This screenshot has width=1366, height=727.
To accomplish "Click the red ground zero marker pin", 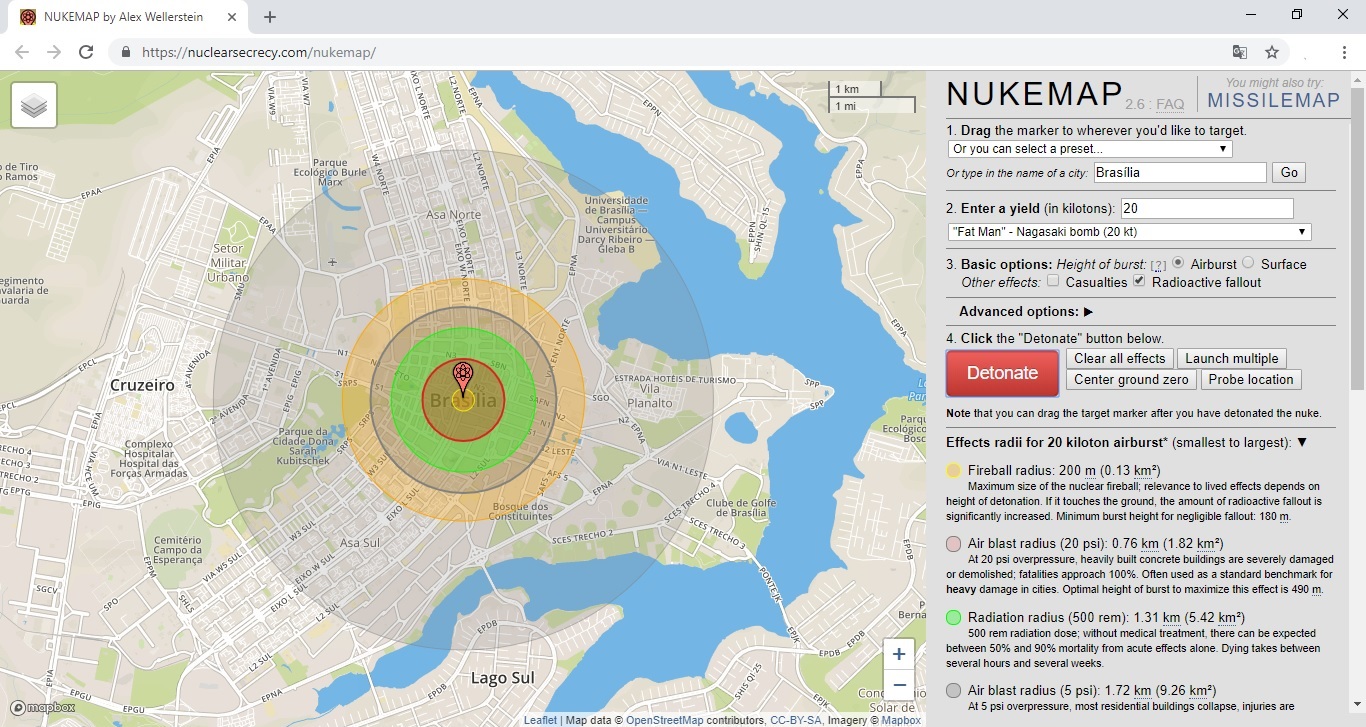I will [x=462, y=380].
